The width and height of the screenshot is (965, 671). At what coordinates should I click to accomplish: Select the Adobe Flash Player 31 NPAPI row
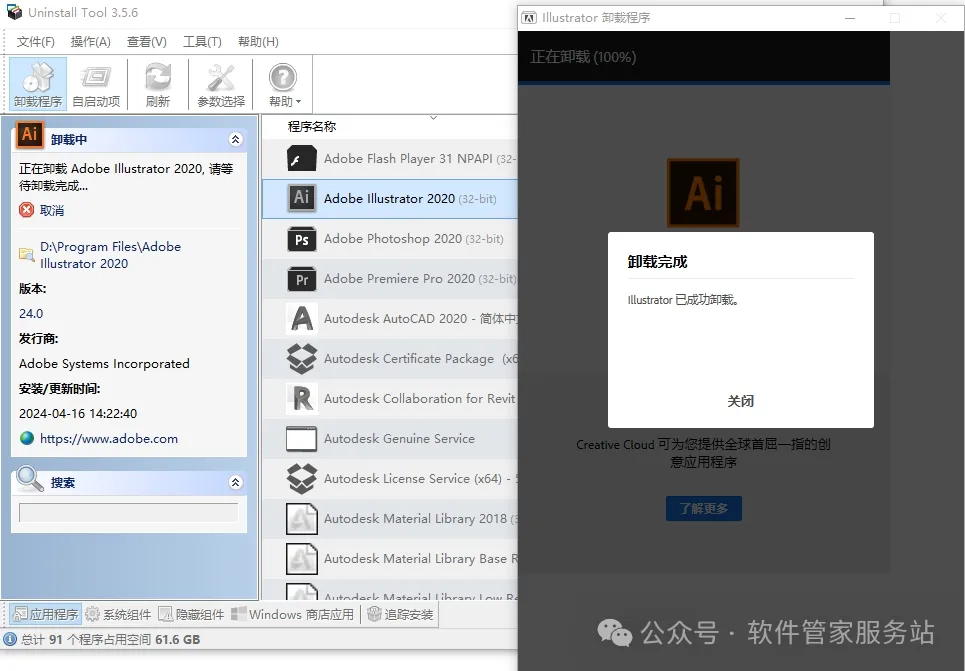390,159
